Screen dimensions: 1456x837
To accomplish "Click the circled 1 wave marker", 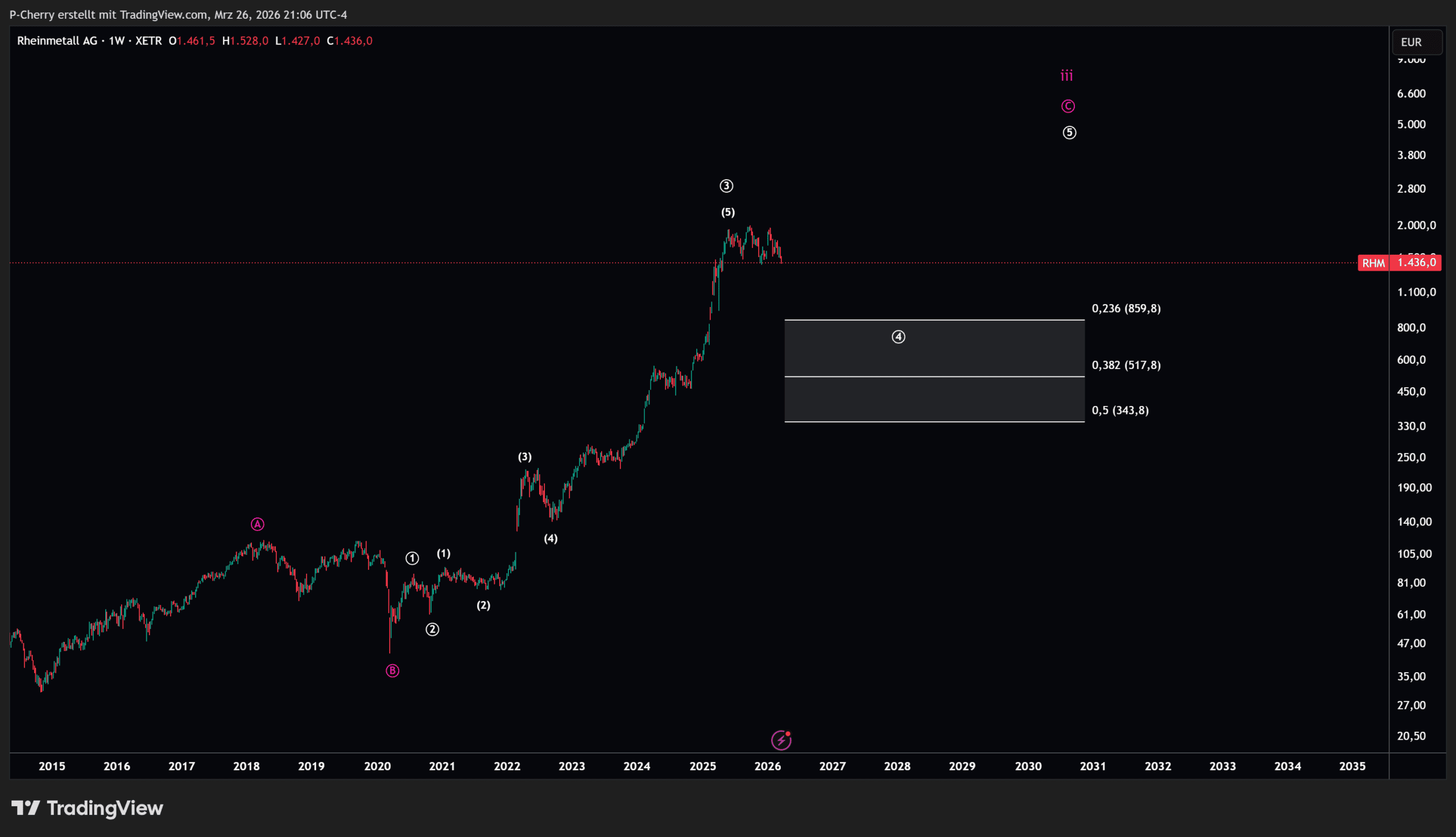I will click(412, 558).
